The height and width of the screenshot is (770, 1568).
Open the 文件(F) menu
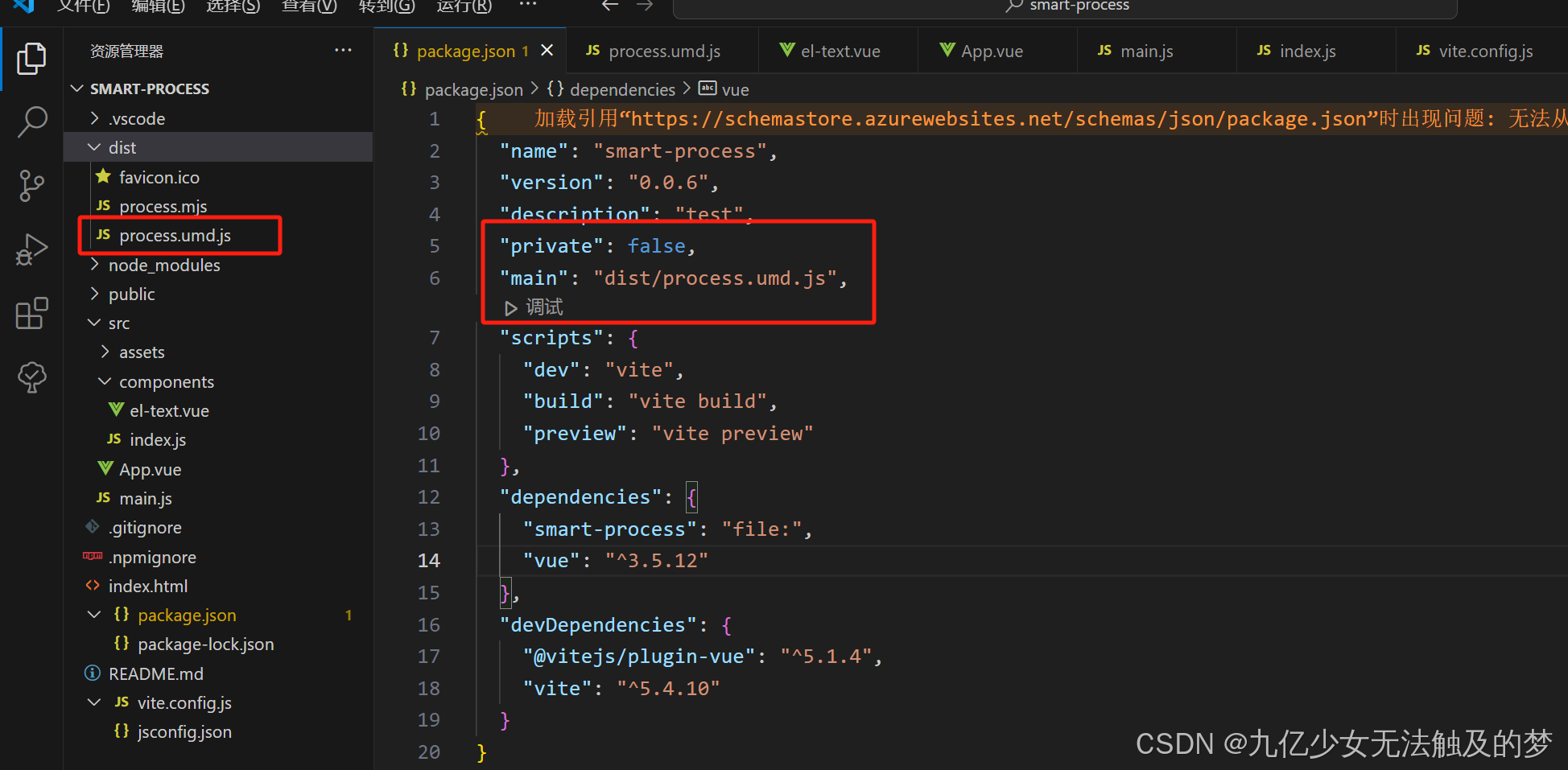83,6
